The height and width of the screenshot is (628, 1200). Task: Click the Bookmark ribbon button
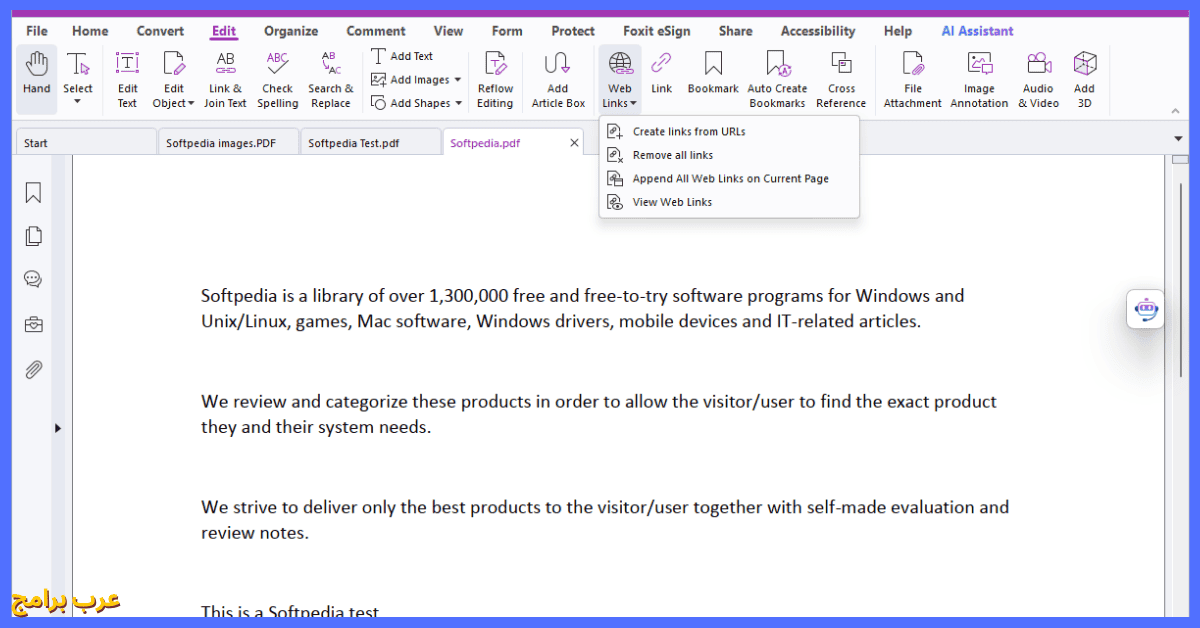point(713,72)
